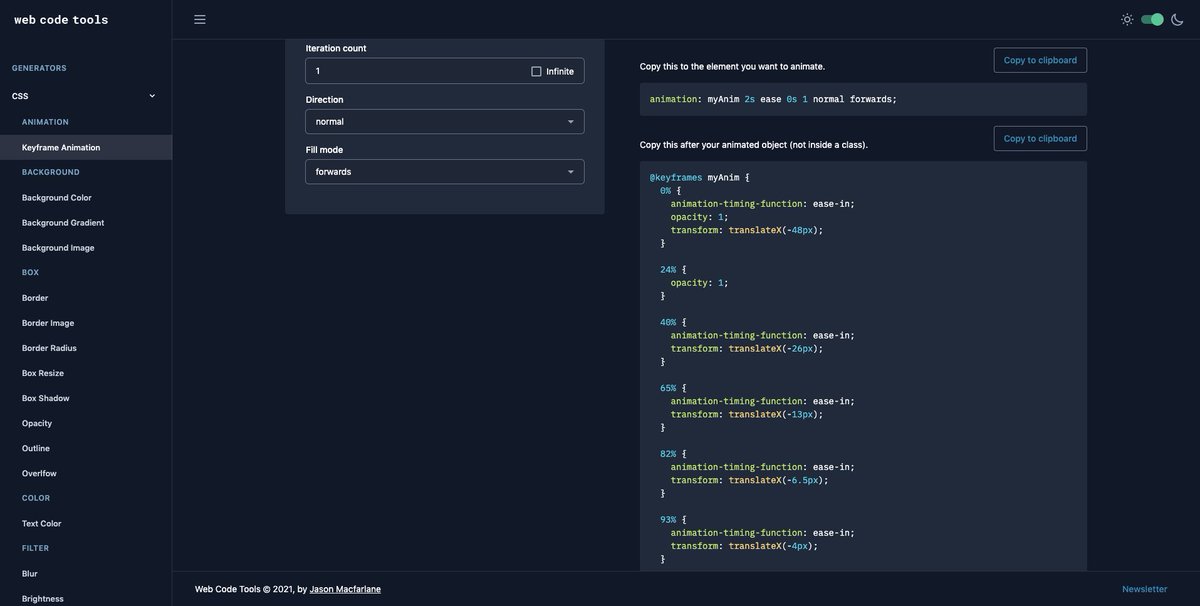Open the Overflow generator
Image resolution: width=1200 pixels, height=606 pixels.
click(39, 473)
